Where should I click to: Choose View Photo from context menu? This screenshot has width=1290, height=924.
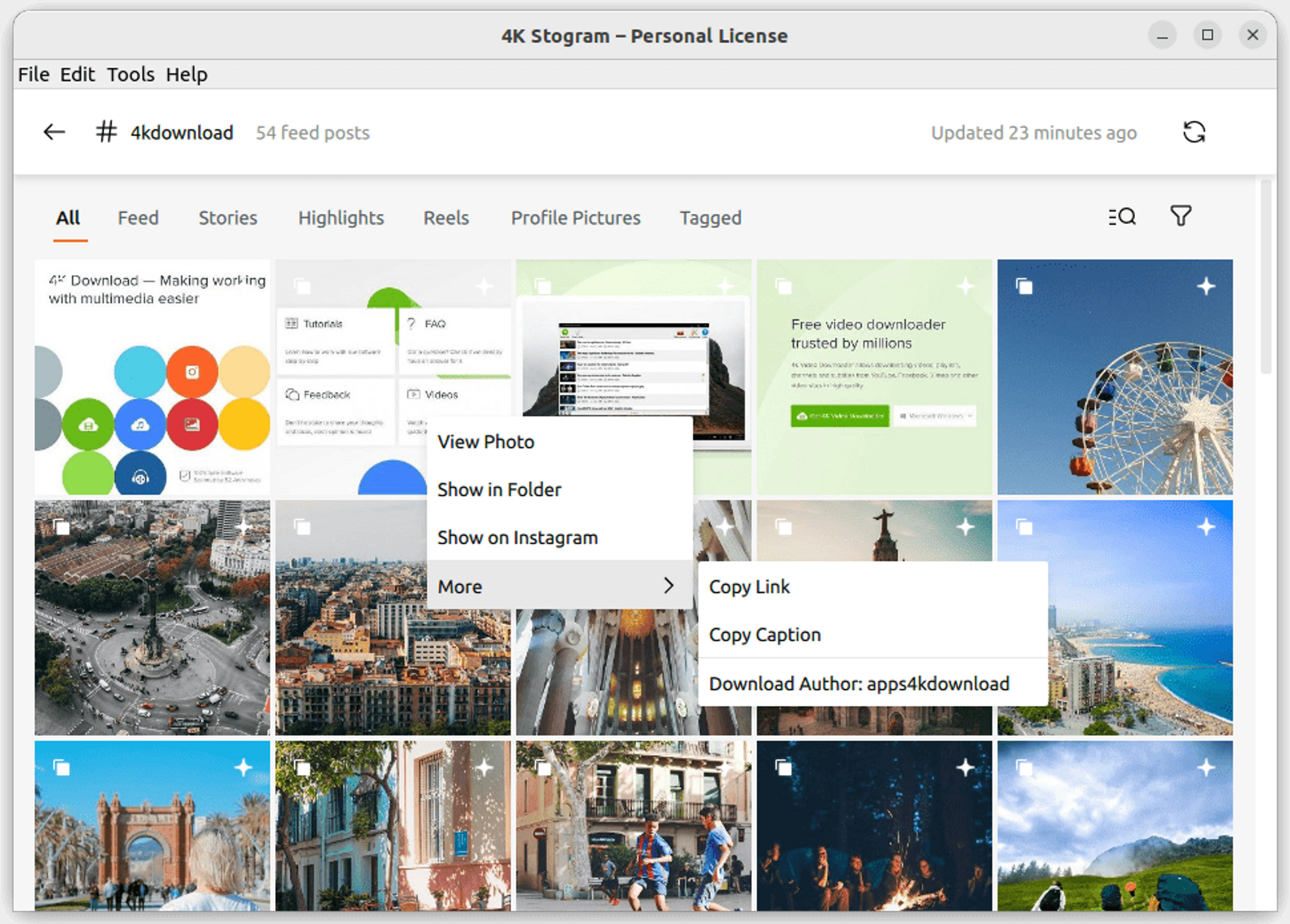[560, 442]
